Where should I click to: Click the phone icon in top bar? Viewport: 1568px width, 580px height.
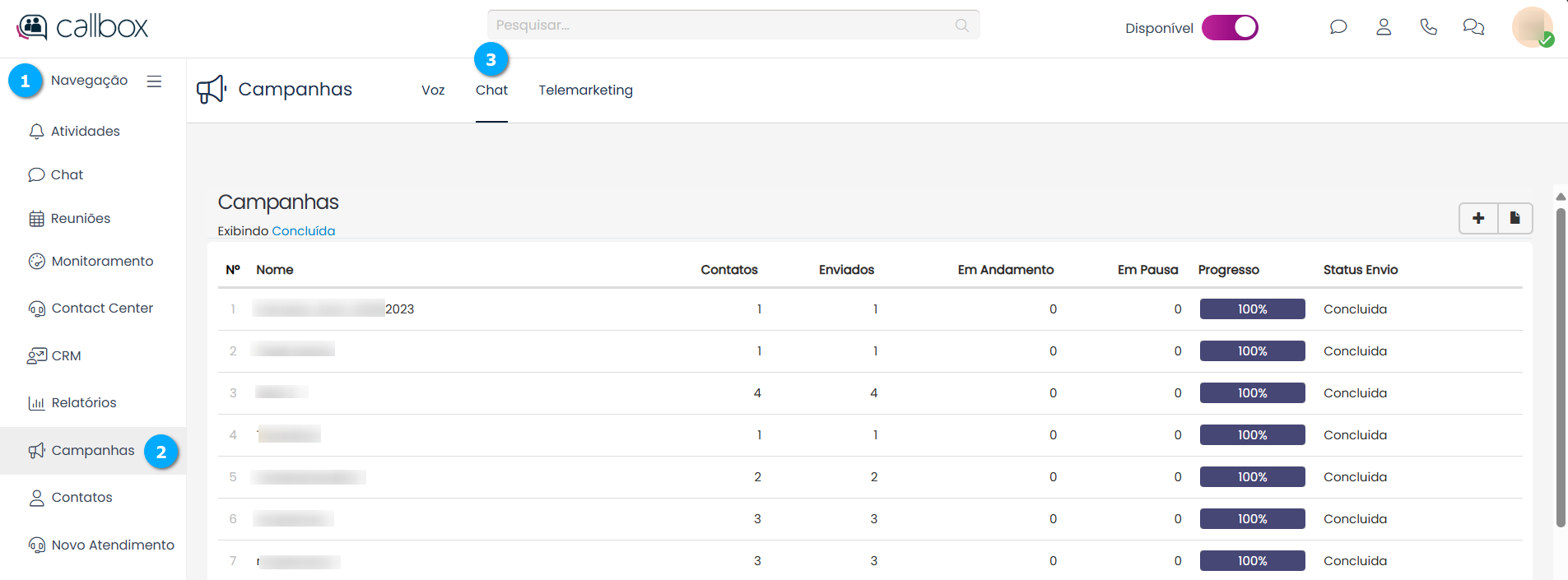(x=1429, y=27)
